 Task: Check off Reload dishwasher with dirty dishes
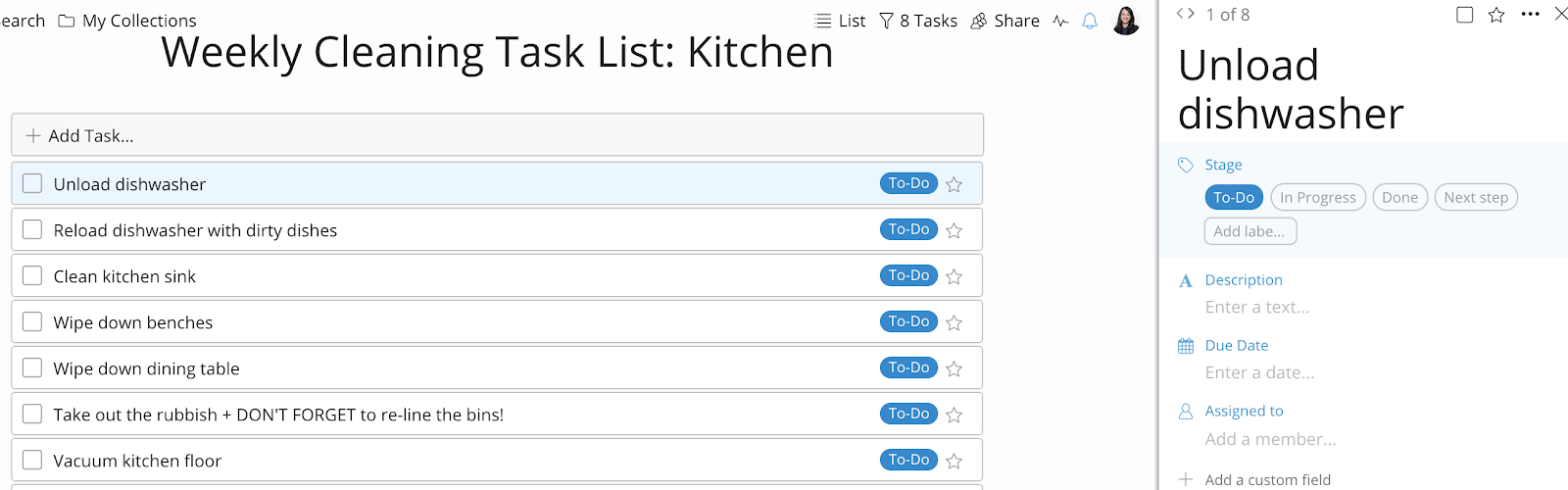click(x=32, y=229)
